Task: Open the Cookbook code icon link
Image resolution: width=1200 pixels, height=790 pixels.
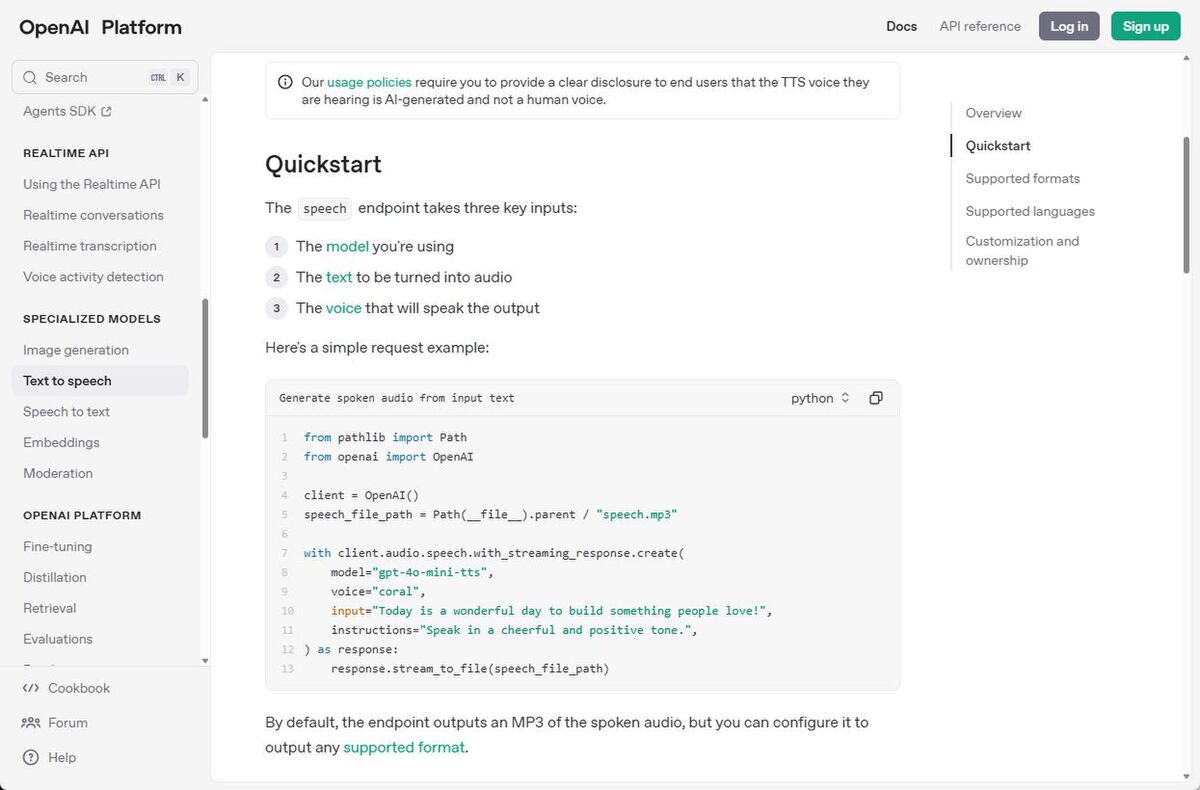Action: click(31, 688)
